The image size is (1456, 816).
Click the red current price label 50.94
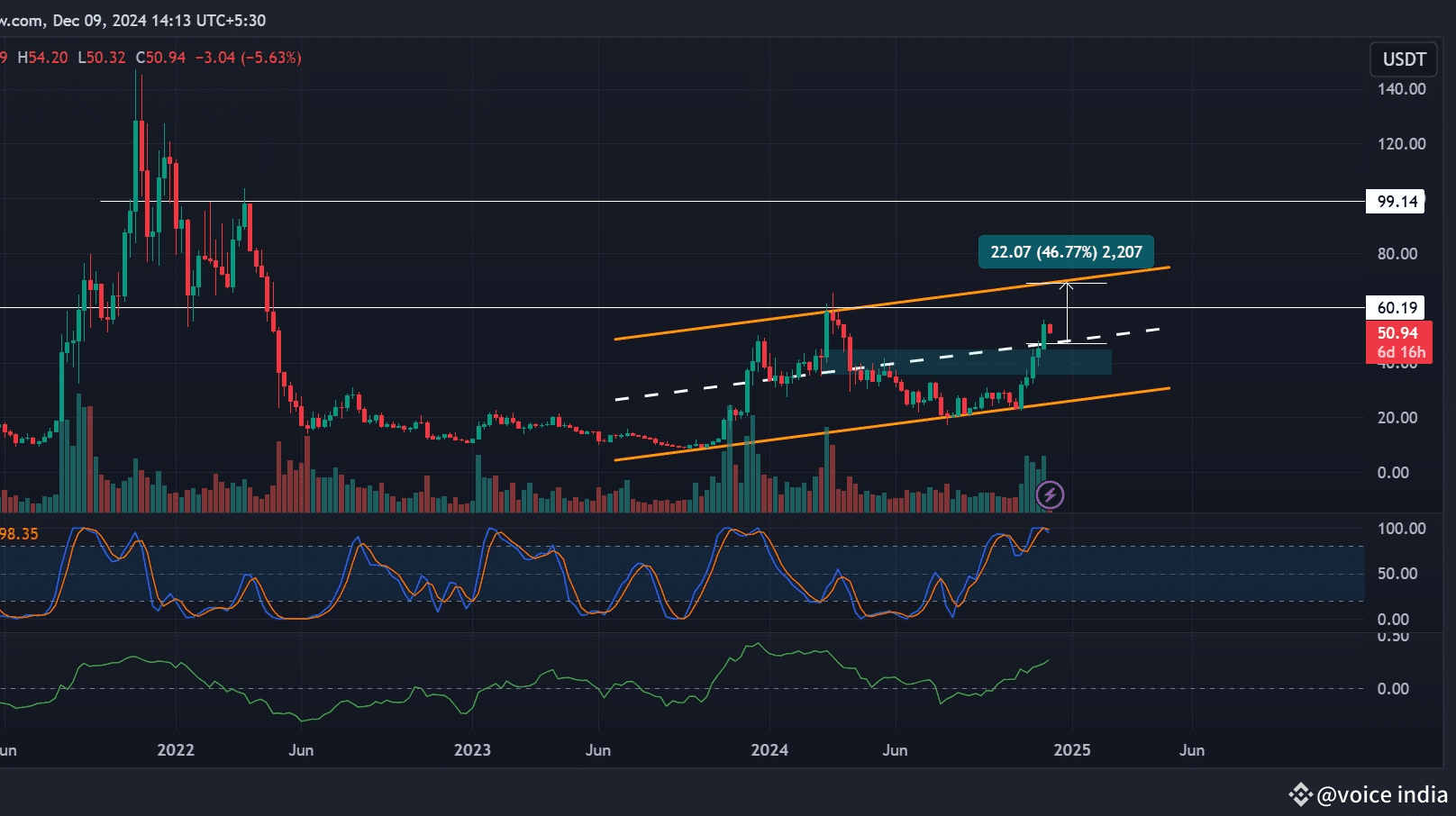1399,334
